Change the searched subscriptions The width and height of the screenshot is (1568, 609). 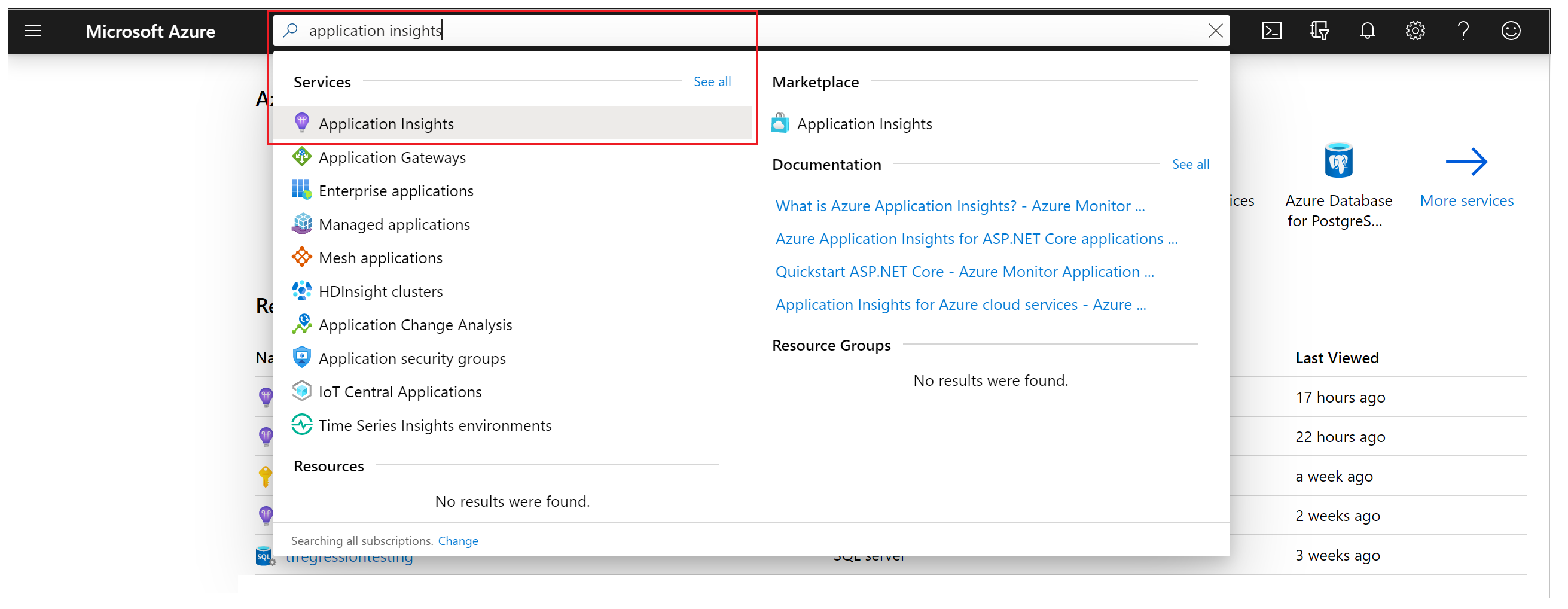tap(457, 541)
